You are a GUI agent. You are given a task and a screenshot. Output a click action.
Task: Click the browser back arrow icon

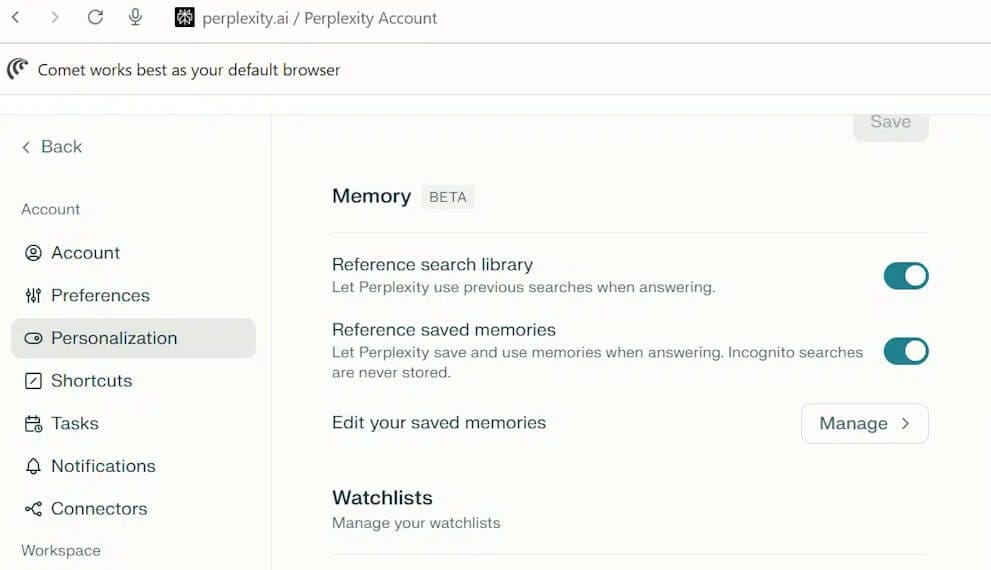point(16,18)
